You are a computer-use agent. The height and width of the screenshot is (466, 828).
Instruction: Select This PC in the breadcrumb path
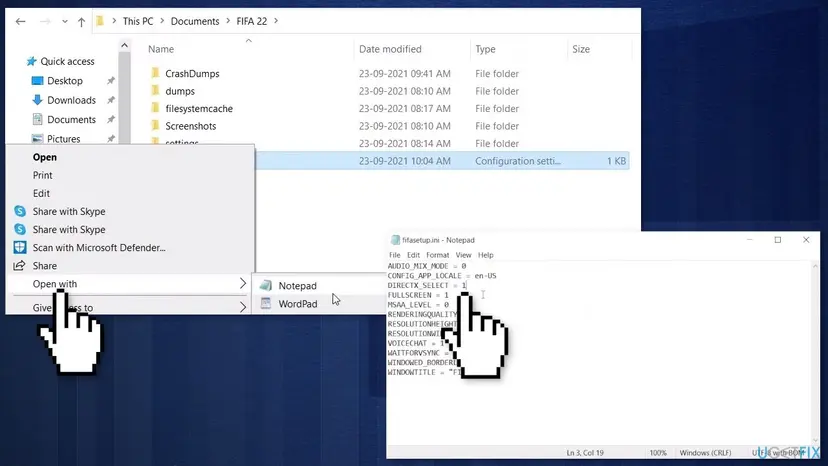click(138, 21)
